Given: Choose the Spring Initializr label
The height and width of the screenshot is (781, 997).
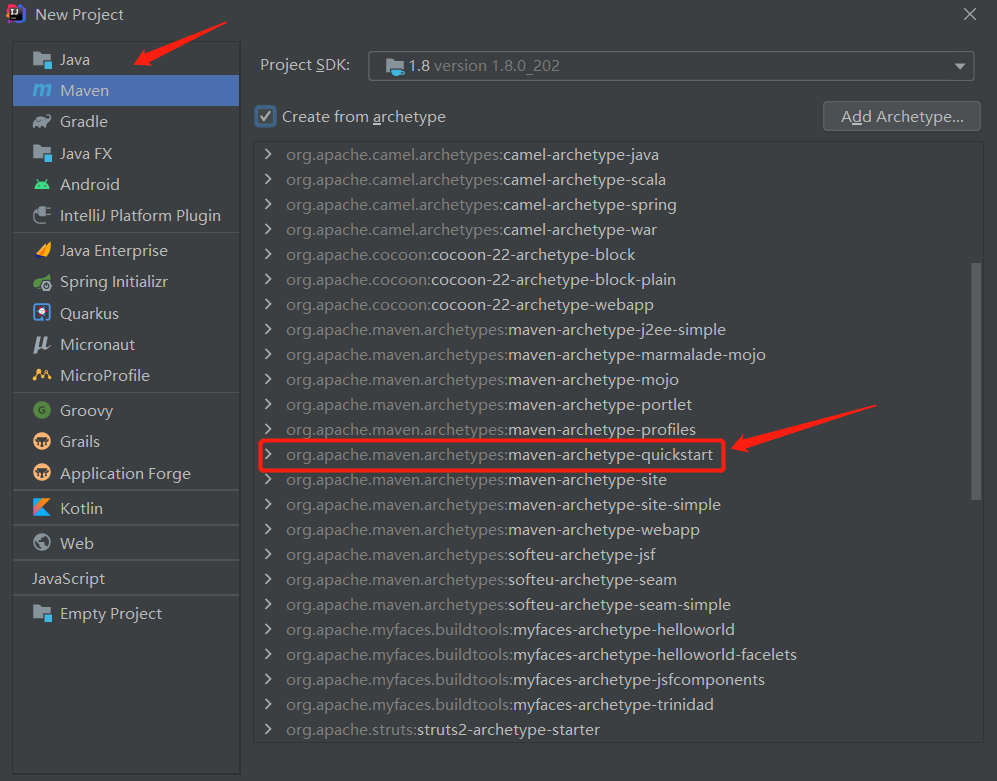Looking at the screenshot, I should [x=114, y=282].
